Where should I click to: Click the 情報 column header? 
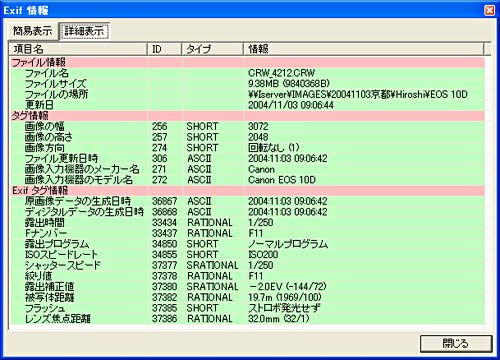click(363, 49)
